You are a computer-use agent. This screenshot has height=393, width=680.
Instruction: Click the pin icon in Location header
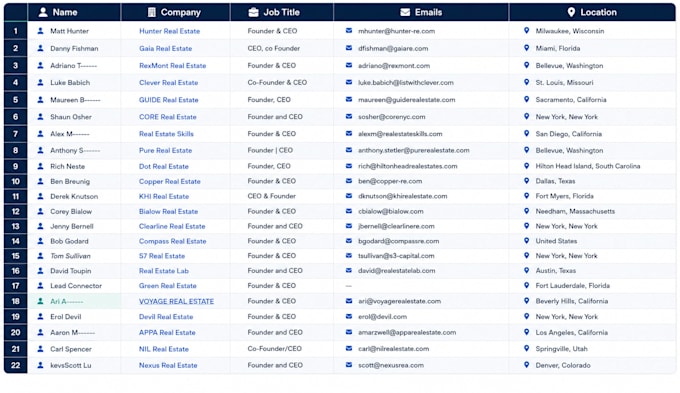(571, 12)
